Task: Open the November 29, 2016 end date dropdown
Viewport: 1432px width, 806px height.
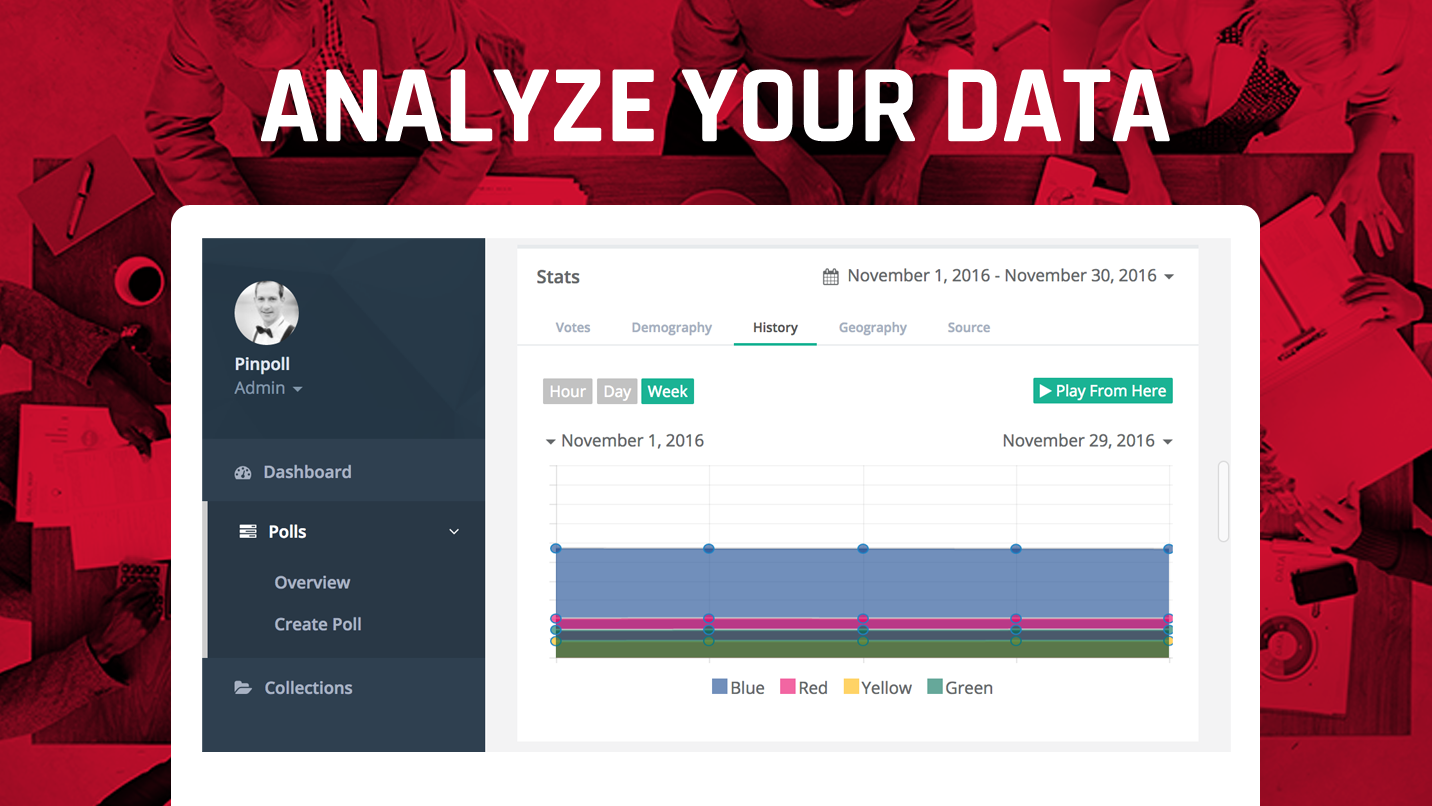Action: (1087, 441)
